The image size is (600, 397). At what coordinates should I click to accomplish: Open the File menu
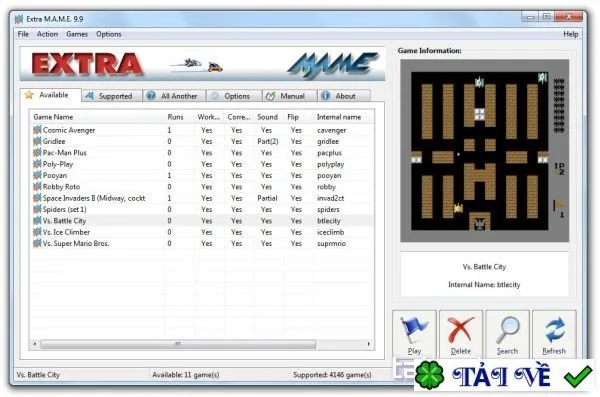(x=23, y=34)
